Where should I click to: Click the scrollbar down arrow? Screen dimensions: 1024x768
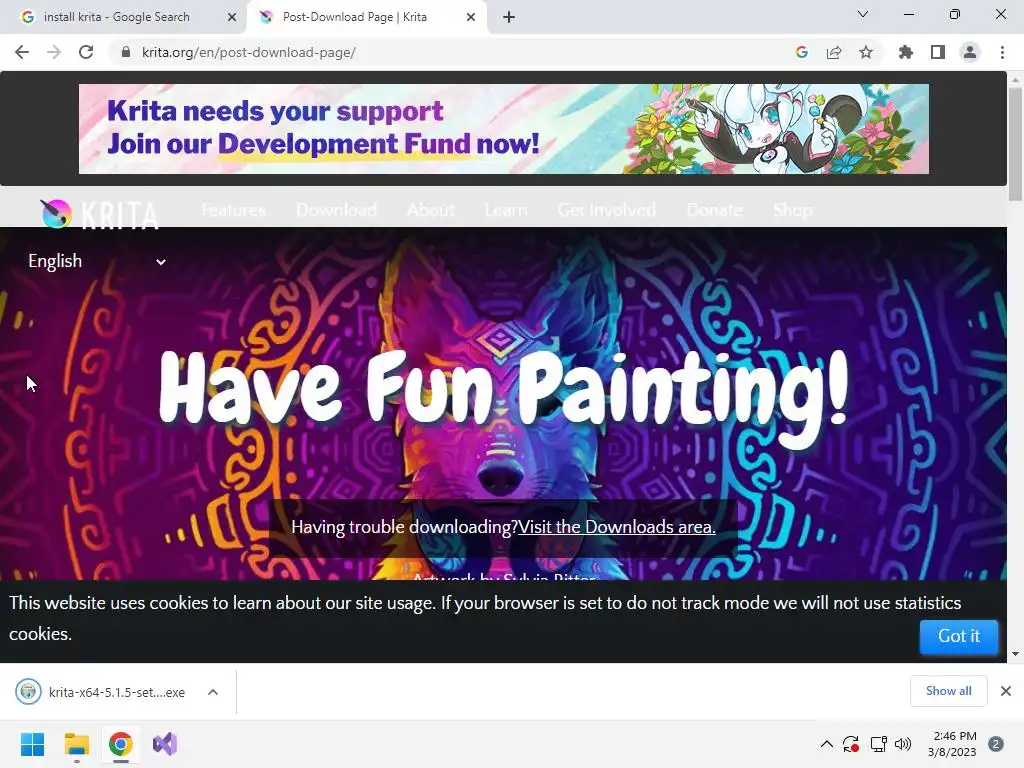tap(1016, 654)
